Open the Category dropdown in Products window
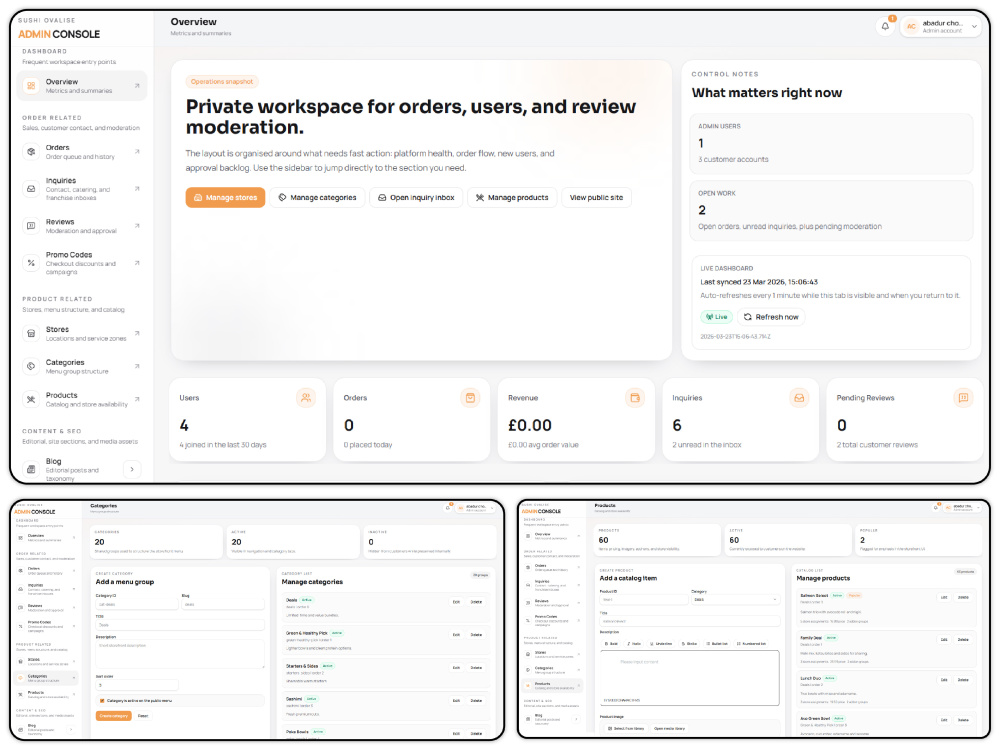This screenshot has width=1000, height=750. click(x=735, y=599)
